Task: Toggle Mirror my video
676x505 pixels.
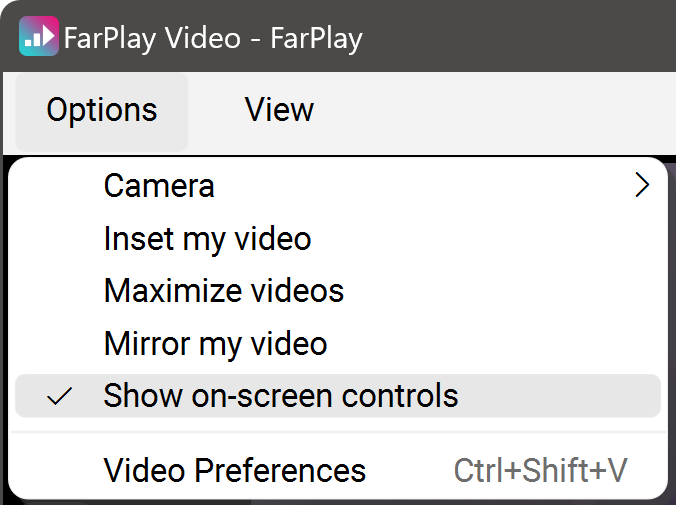Action: click(215, 344)
